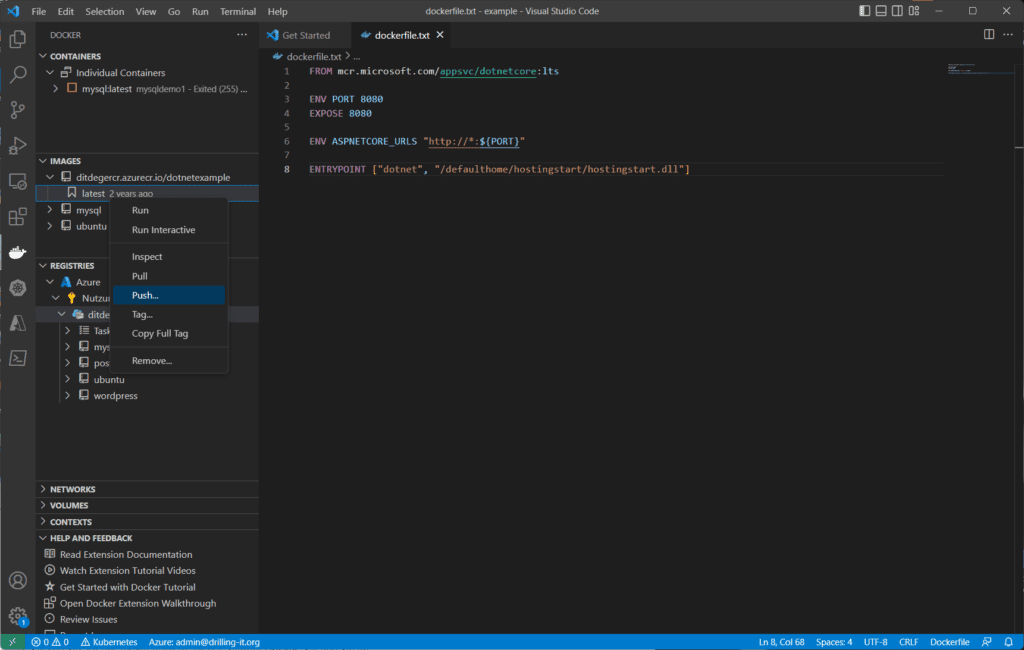Change Dockerfile language mode in status bar

pos(950,642)
